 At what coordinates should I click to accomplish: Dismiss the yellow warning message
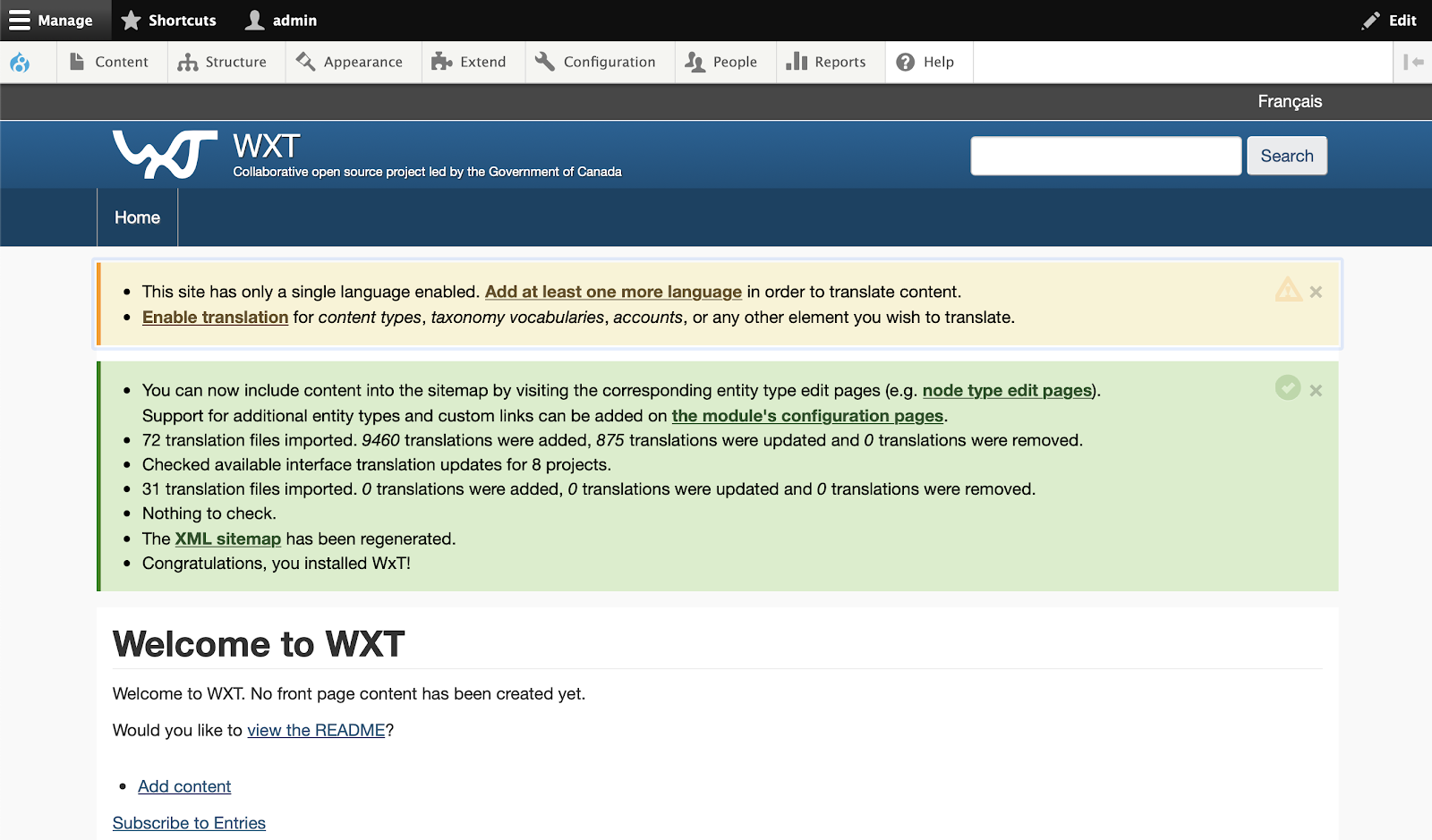point(1316,292)
